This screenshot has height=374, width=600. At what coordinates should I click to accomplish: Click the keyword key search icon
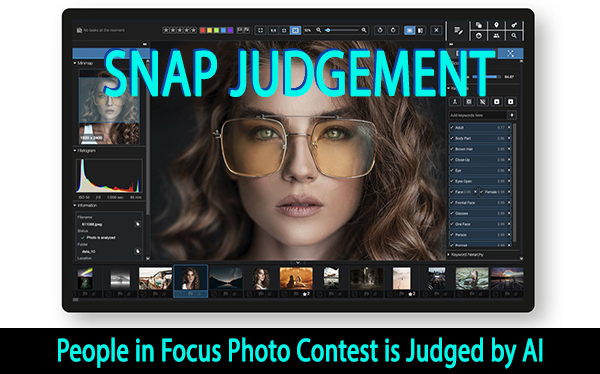[514, 25]
